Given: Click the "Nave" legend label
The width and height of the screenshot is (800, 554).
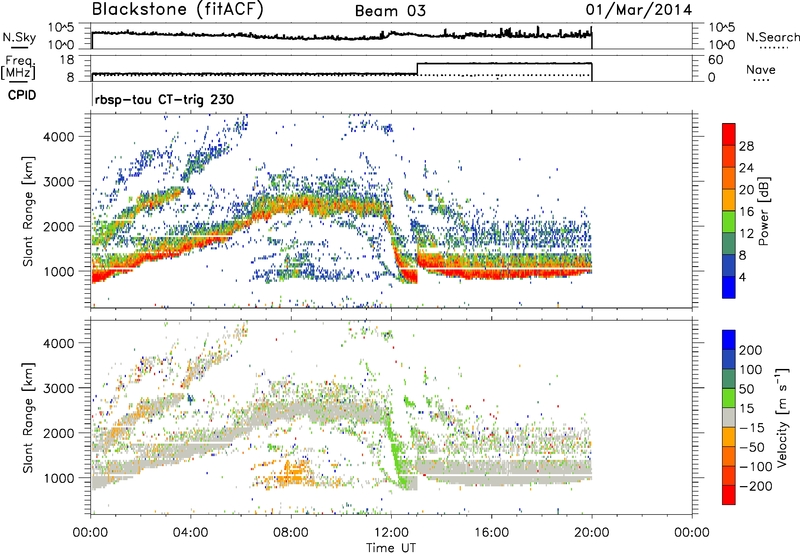Looking at the screenshot, I should click(x=761, y=69).
